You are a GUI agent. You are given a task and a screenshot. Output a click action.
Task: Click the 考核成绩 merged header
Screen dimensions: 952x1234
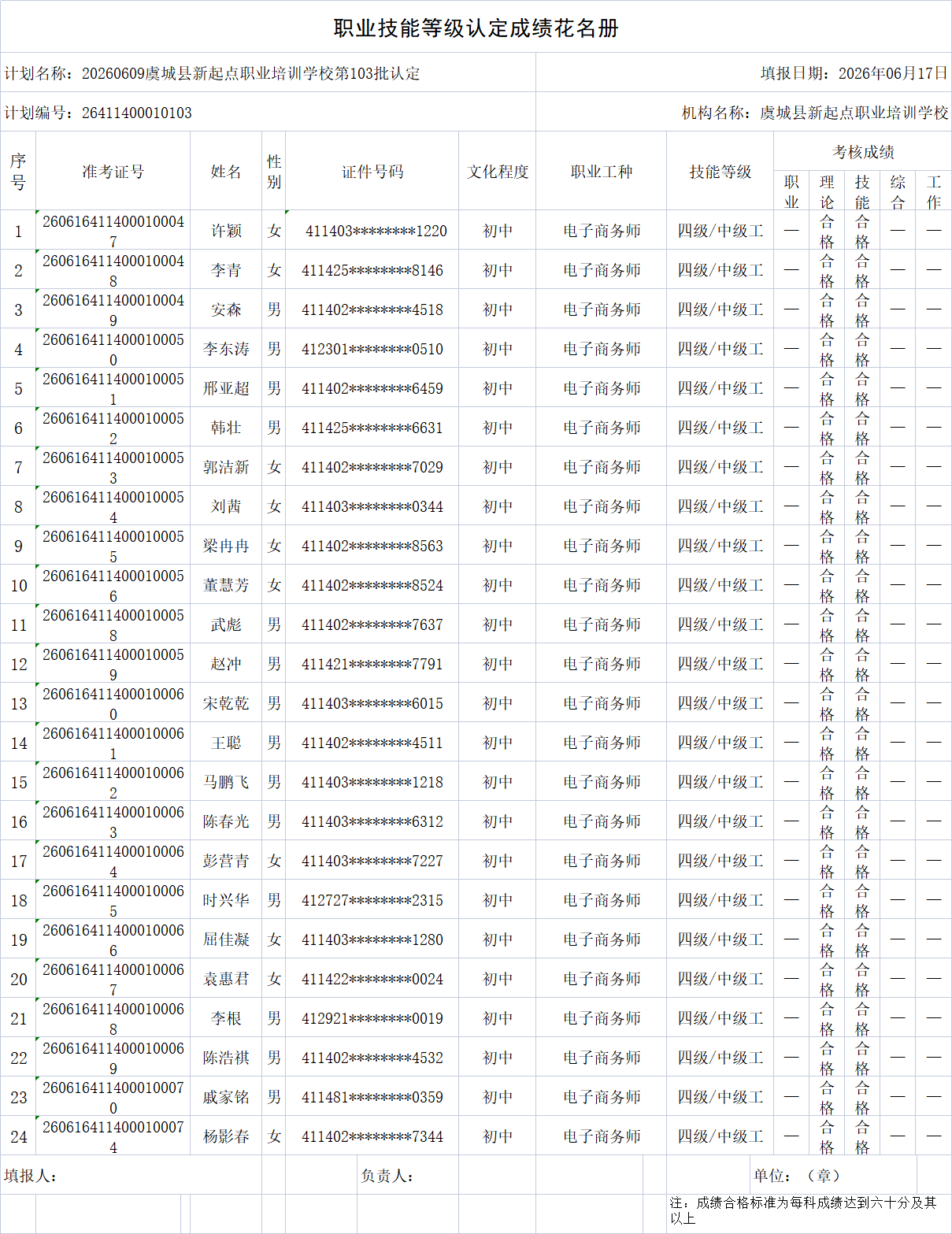coord(863,152)
